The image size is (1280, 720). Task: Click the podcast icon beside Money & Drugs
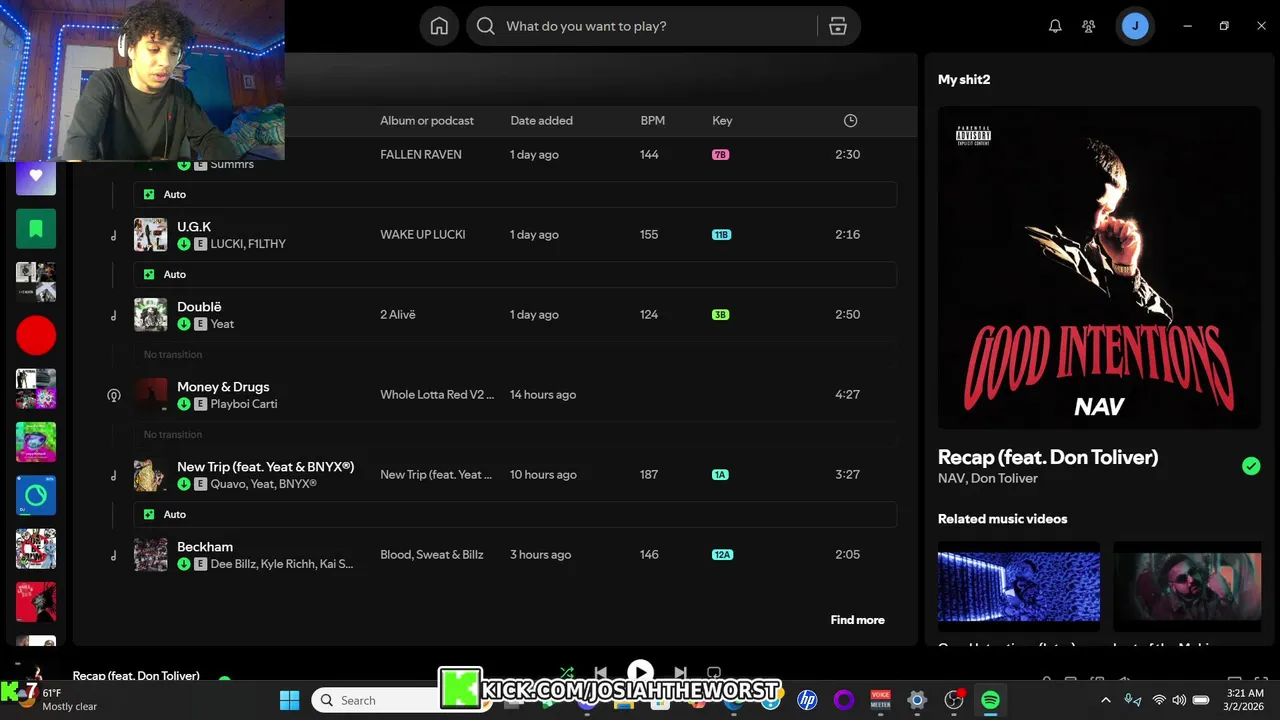click(114, 395)
